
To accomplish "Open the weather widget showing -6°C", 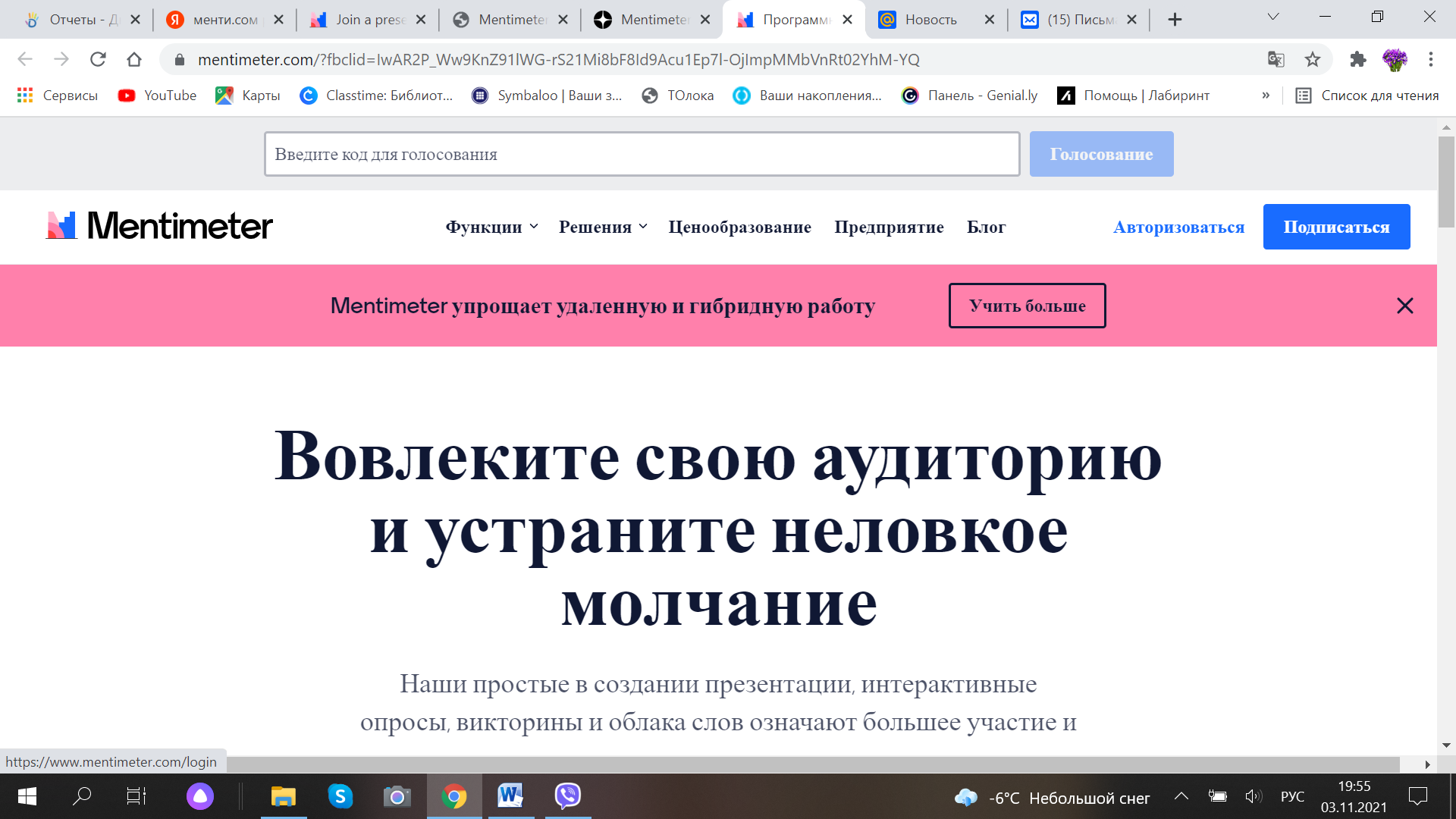I will [x=1053, y=798].
